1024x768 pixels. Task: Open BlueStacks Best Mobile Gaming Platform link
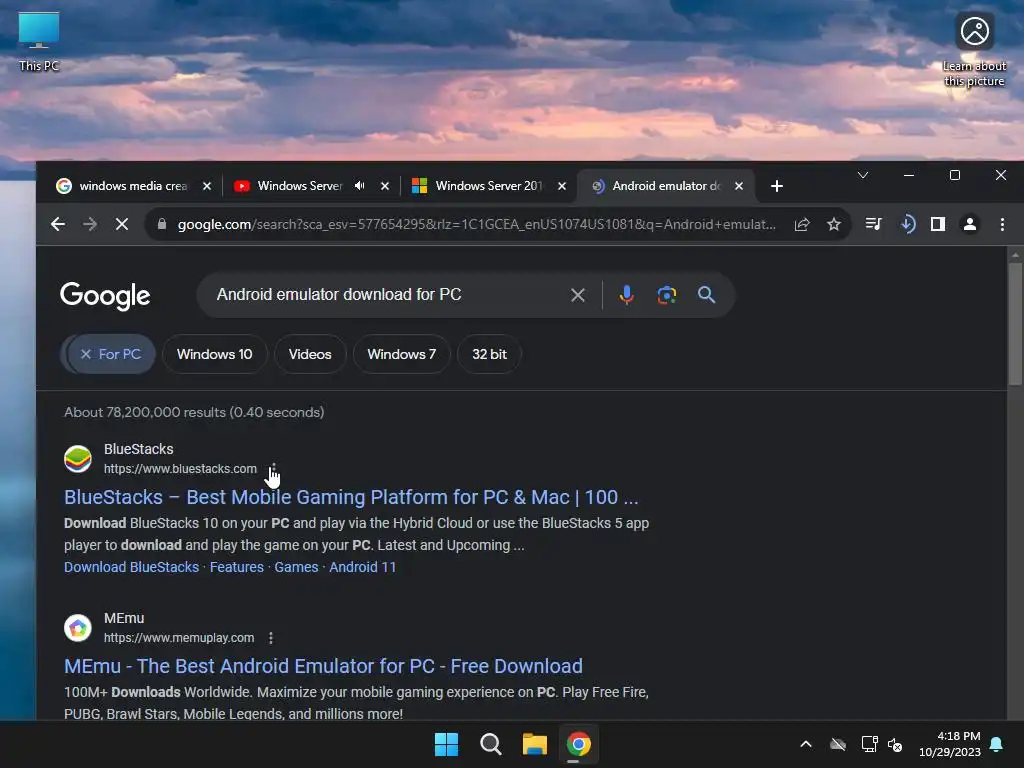tap(351, 497)
